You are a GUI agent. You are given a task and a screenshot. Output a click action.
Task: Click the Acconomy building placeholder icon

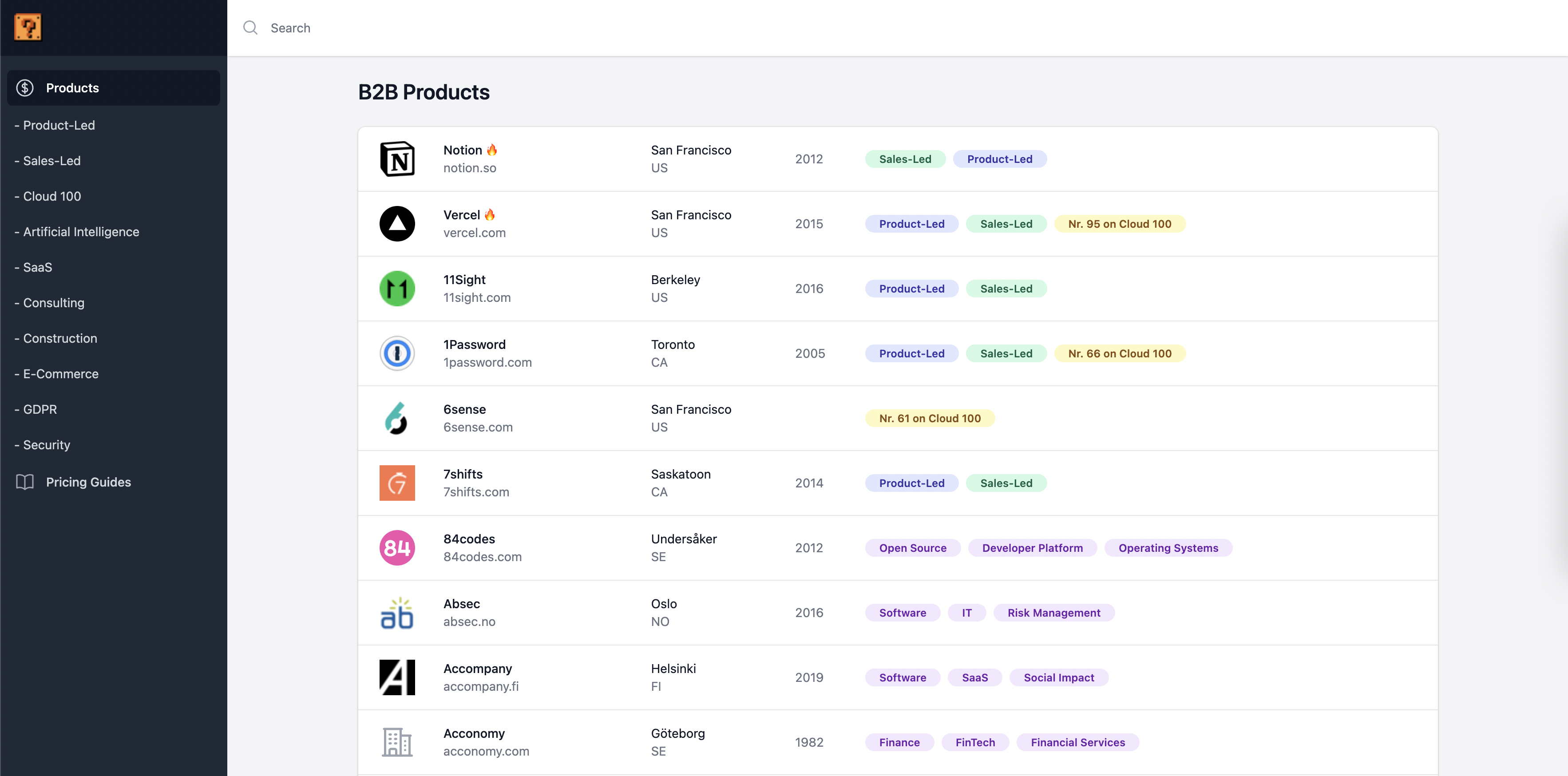tap(397, 742)
